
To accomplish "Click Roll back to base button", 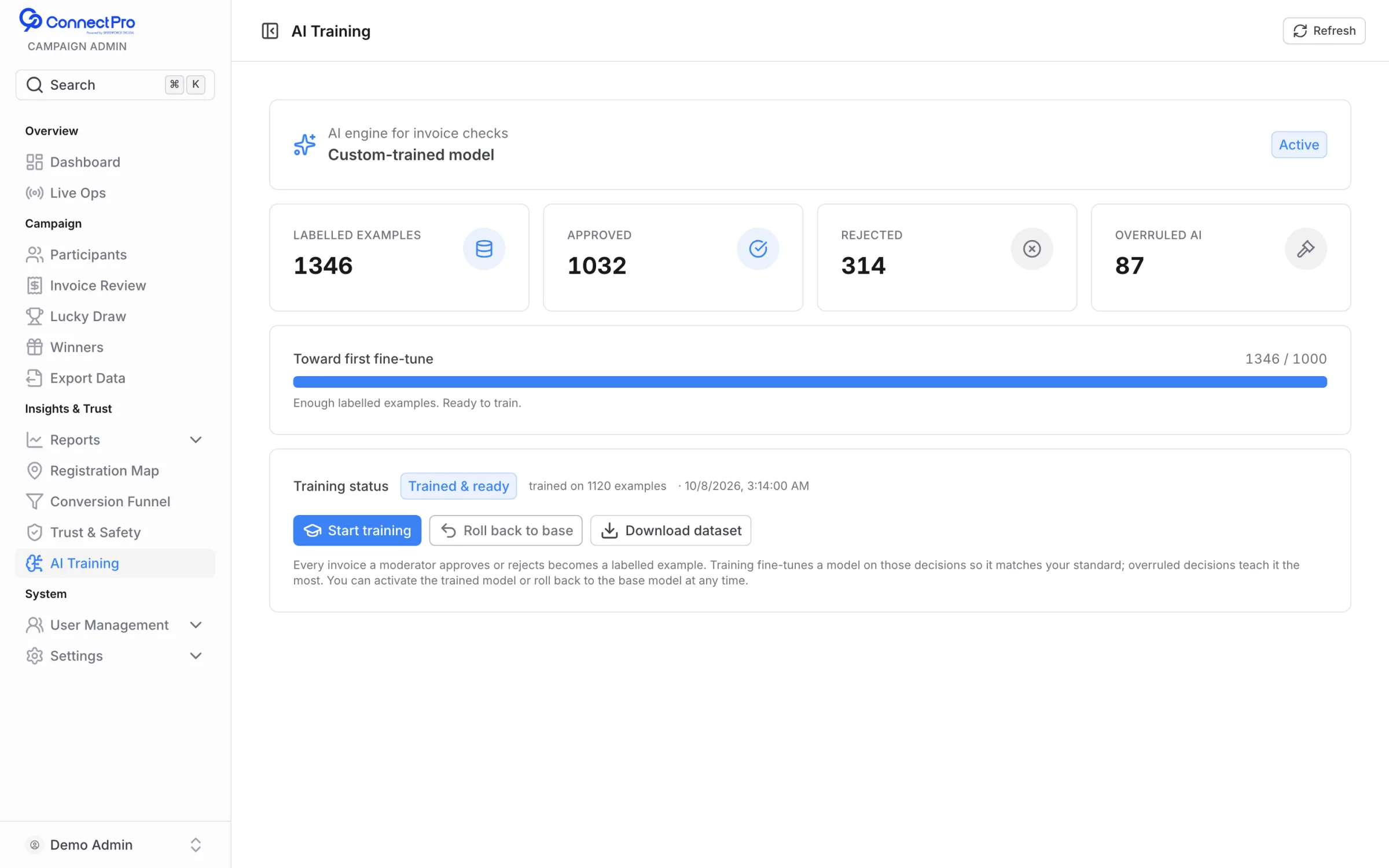I will (506, 530).
